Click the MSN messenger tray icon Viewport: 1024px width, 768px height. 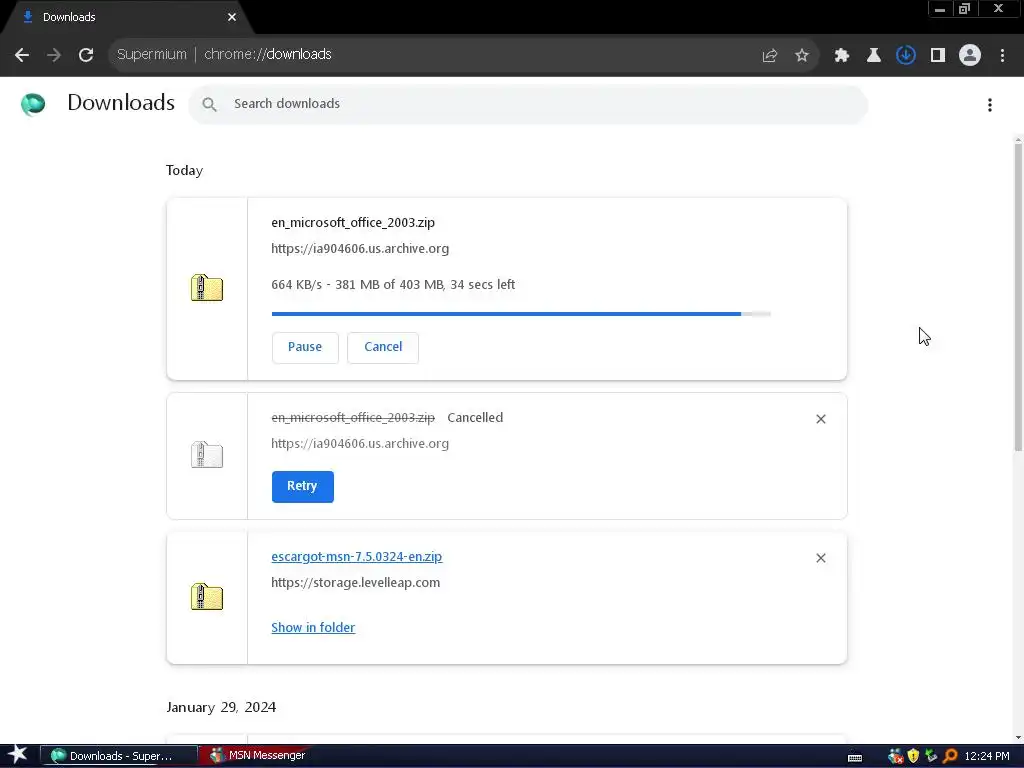click(x=895, y=756)
